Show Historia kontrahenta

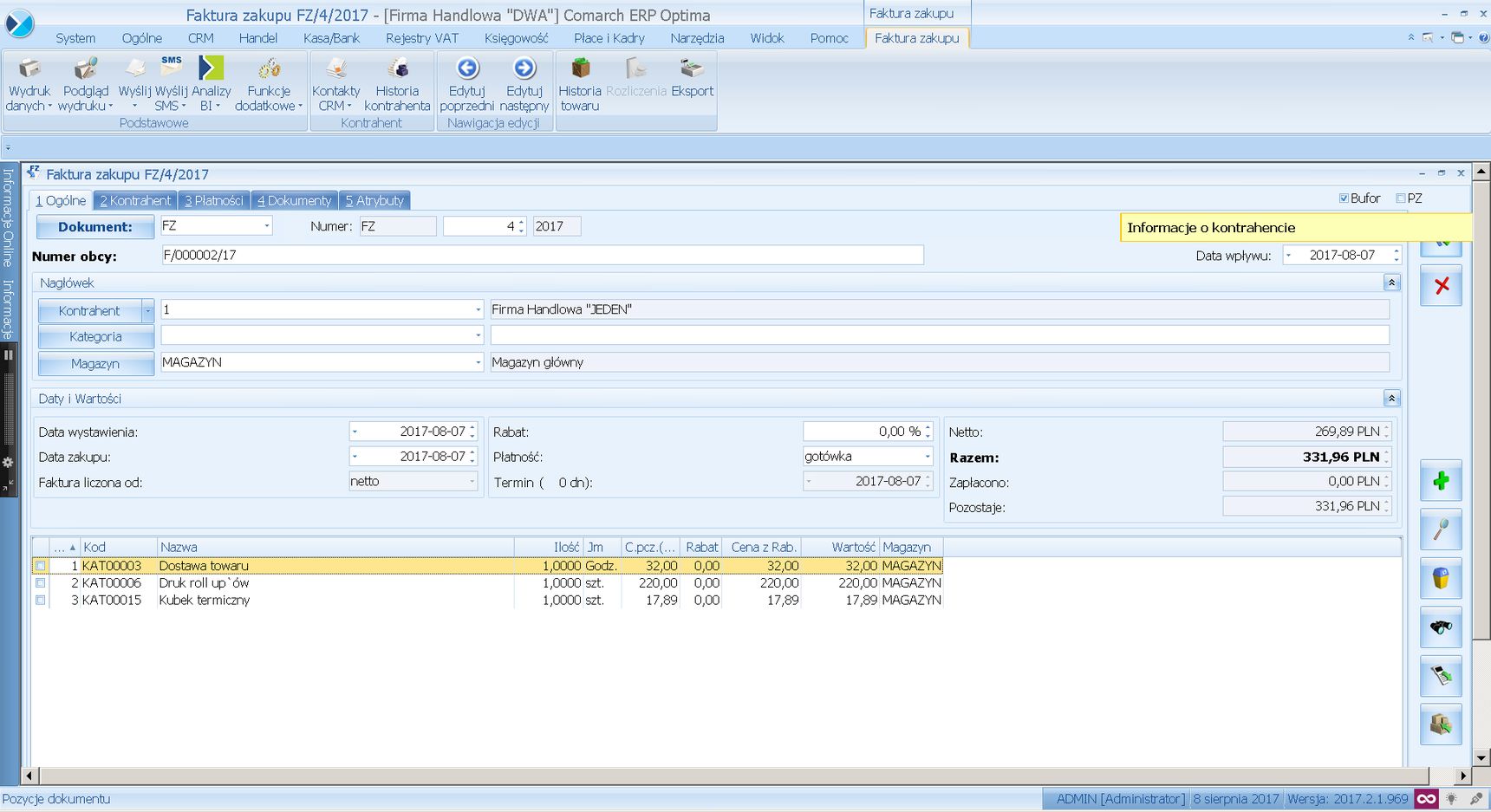click(397, 84)
